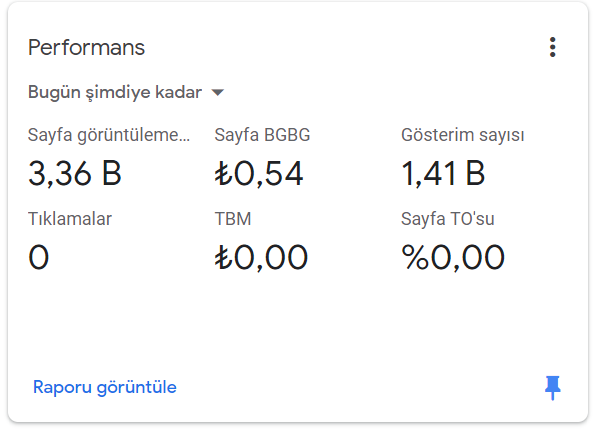This screenshot has height=434, width=597.
Task: Open 'Bugün şimdiye kadar' period selector
Action: (x=126, y=93)
